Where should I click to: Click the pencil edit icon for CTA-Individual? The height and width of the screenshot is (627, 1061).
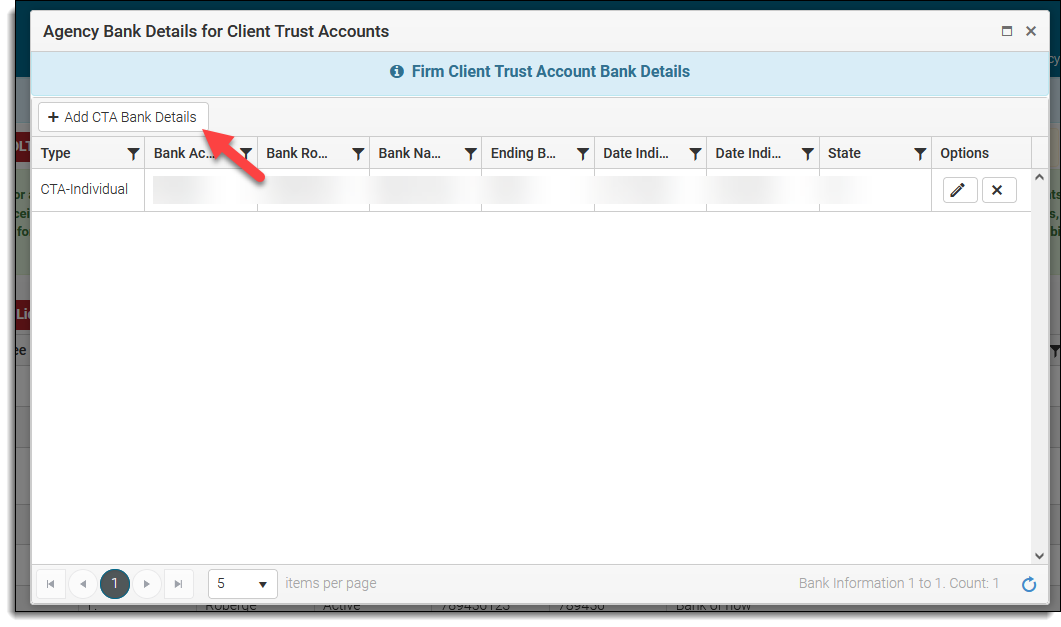pyautogui.click(x=960, y=190)
